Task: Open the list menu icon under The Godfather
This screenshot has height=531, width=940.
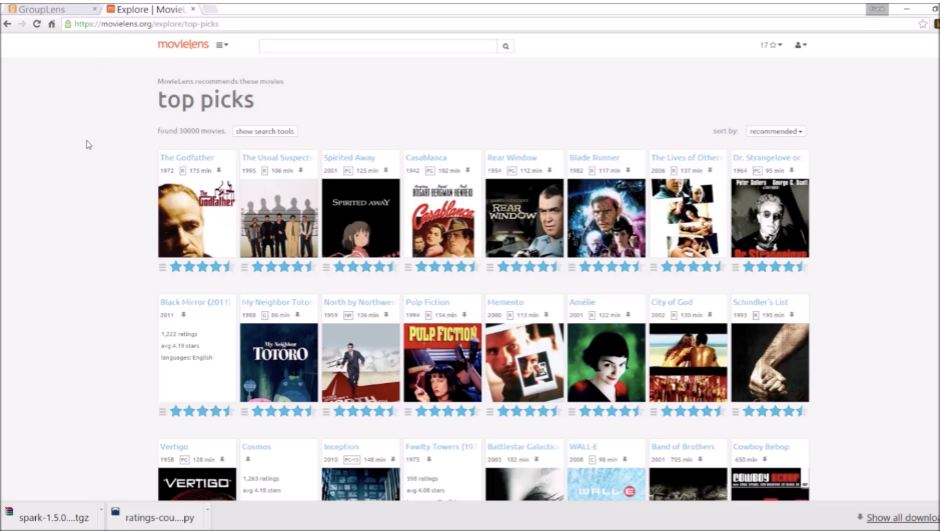Action: (162, 267)
